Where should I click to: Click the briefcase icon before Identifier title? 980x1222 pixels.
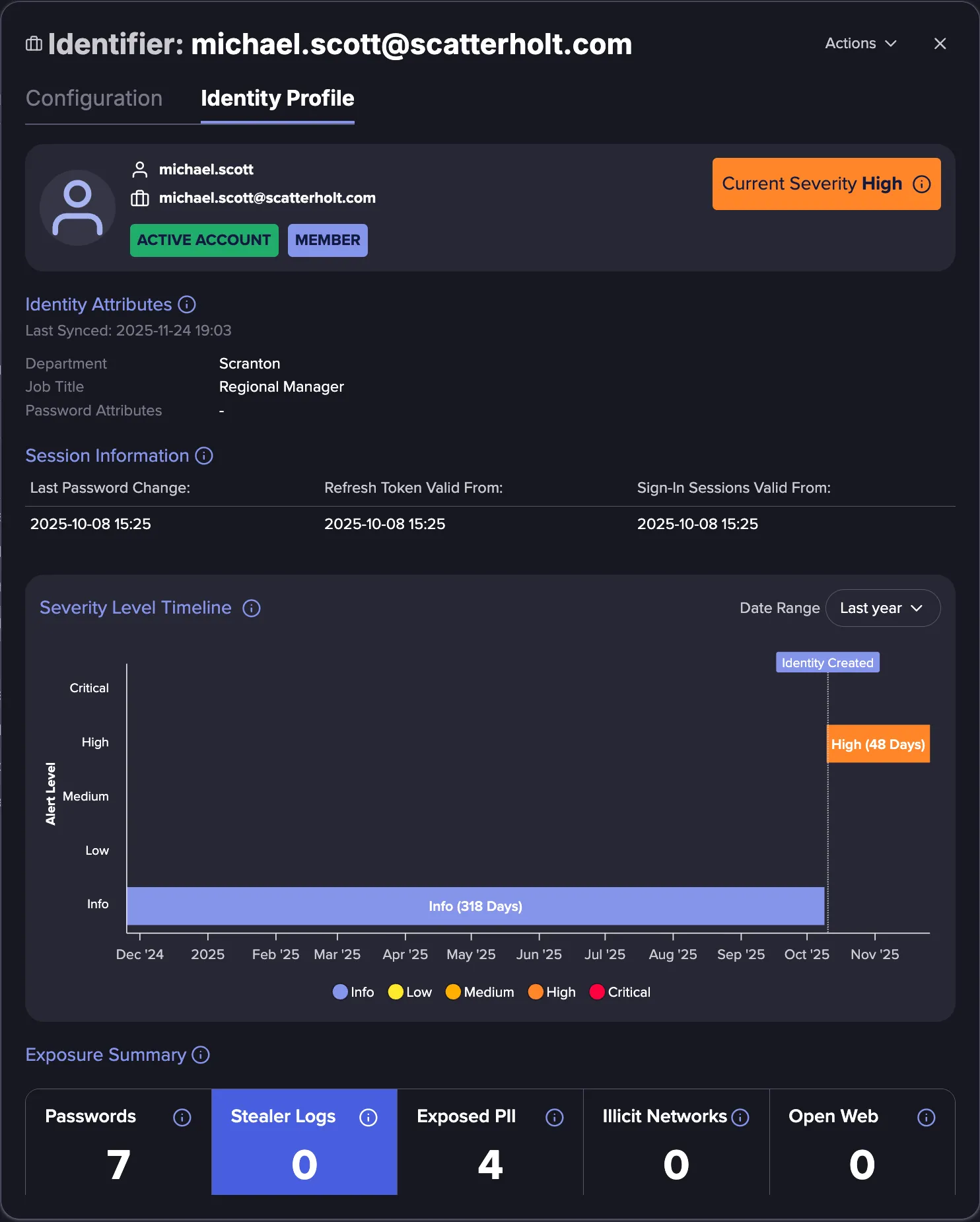coord(34,44)
